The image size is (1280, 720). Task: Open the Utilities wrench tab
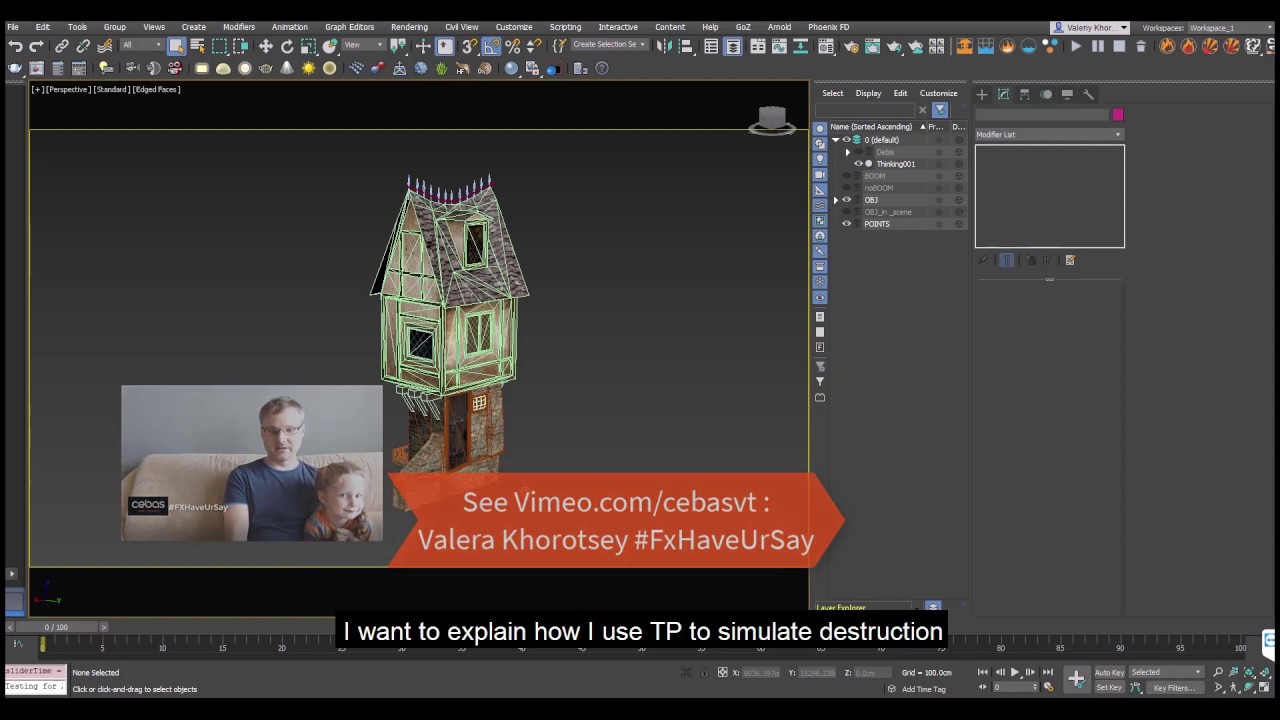[1089, 94]
